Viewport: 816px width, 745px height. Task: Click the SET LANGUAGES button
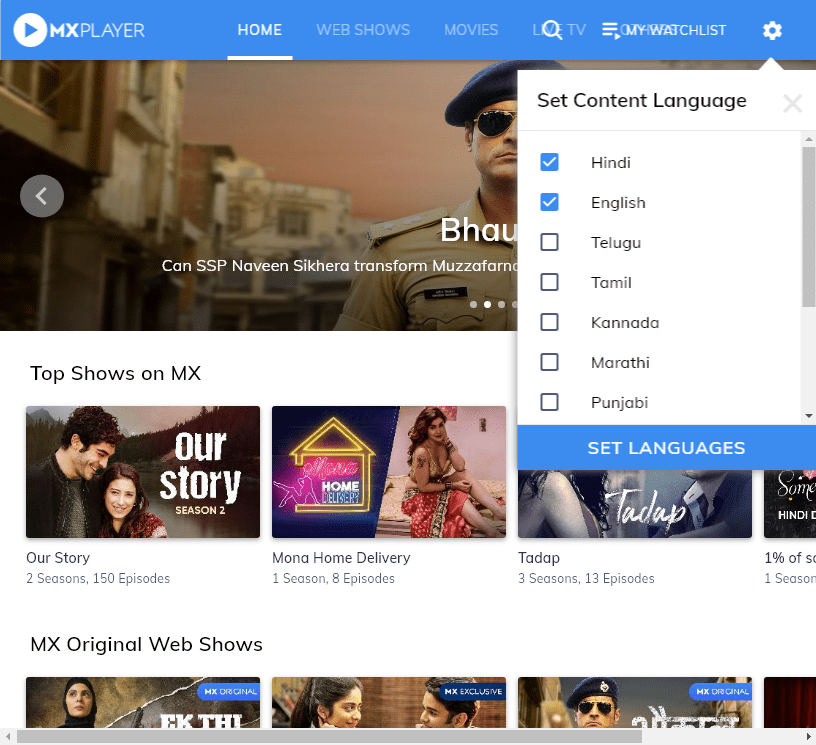[667, 448]
